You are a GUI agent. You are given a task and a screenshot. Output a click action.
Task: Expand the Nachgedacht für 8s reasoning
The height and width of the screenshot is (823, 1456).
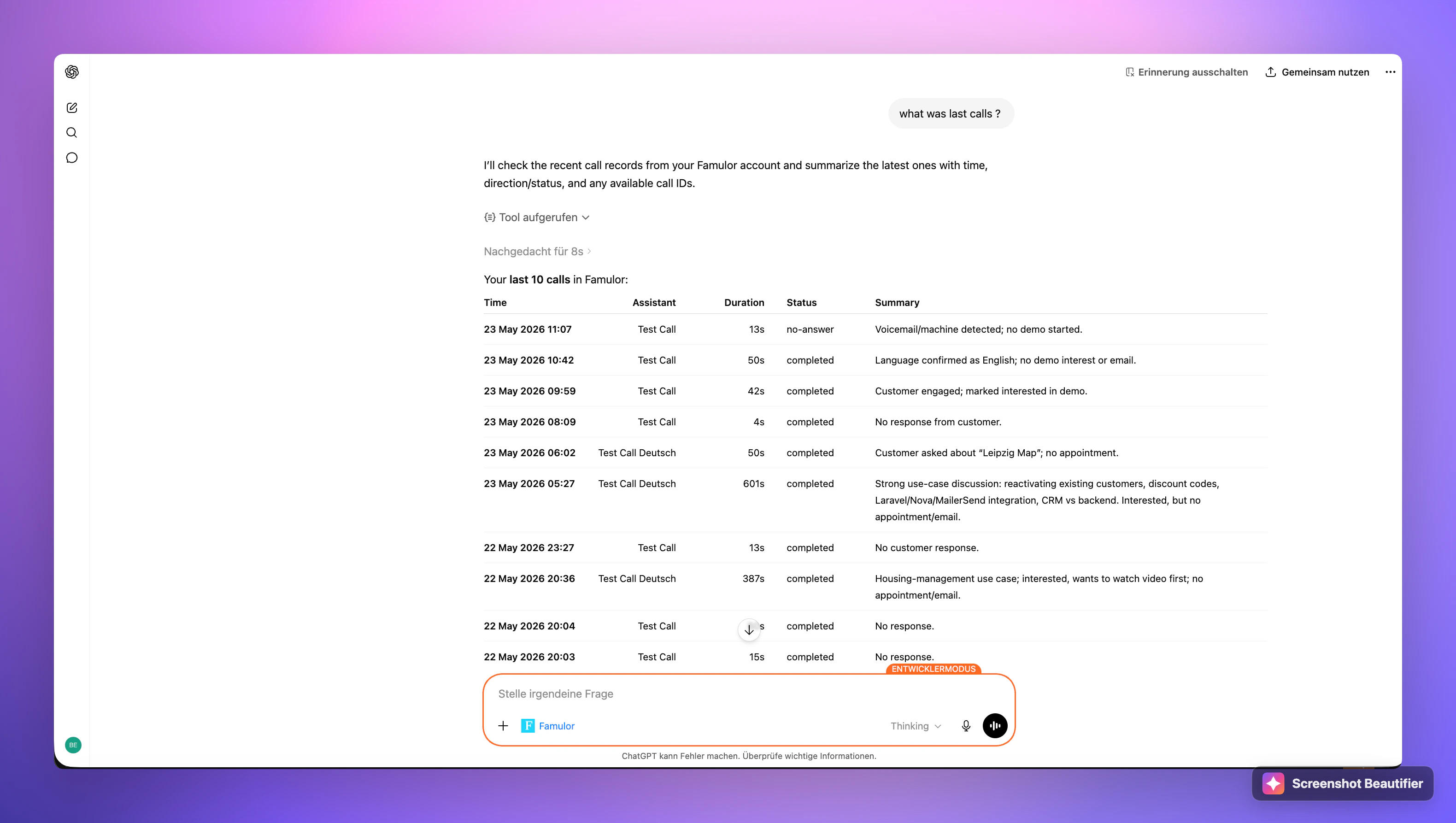coord(538,252)
